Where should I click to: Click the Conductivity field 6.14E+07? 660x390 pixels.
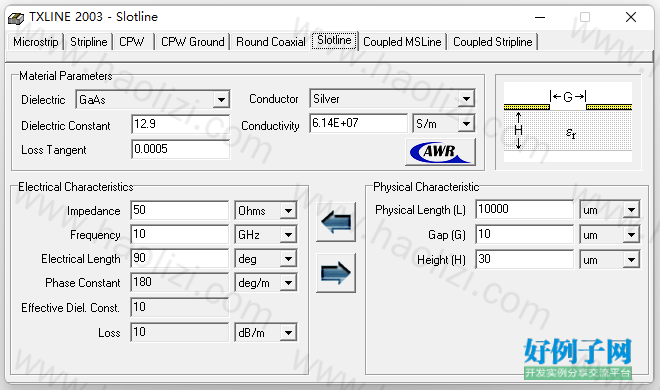click(358, 123)
